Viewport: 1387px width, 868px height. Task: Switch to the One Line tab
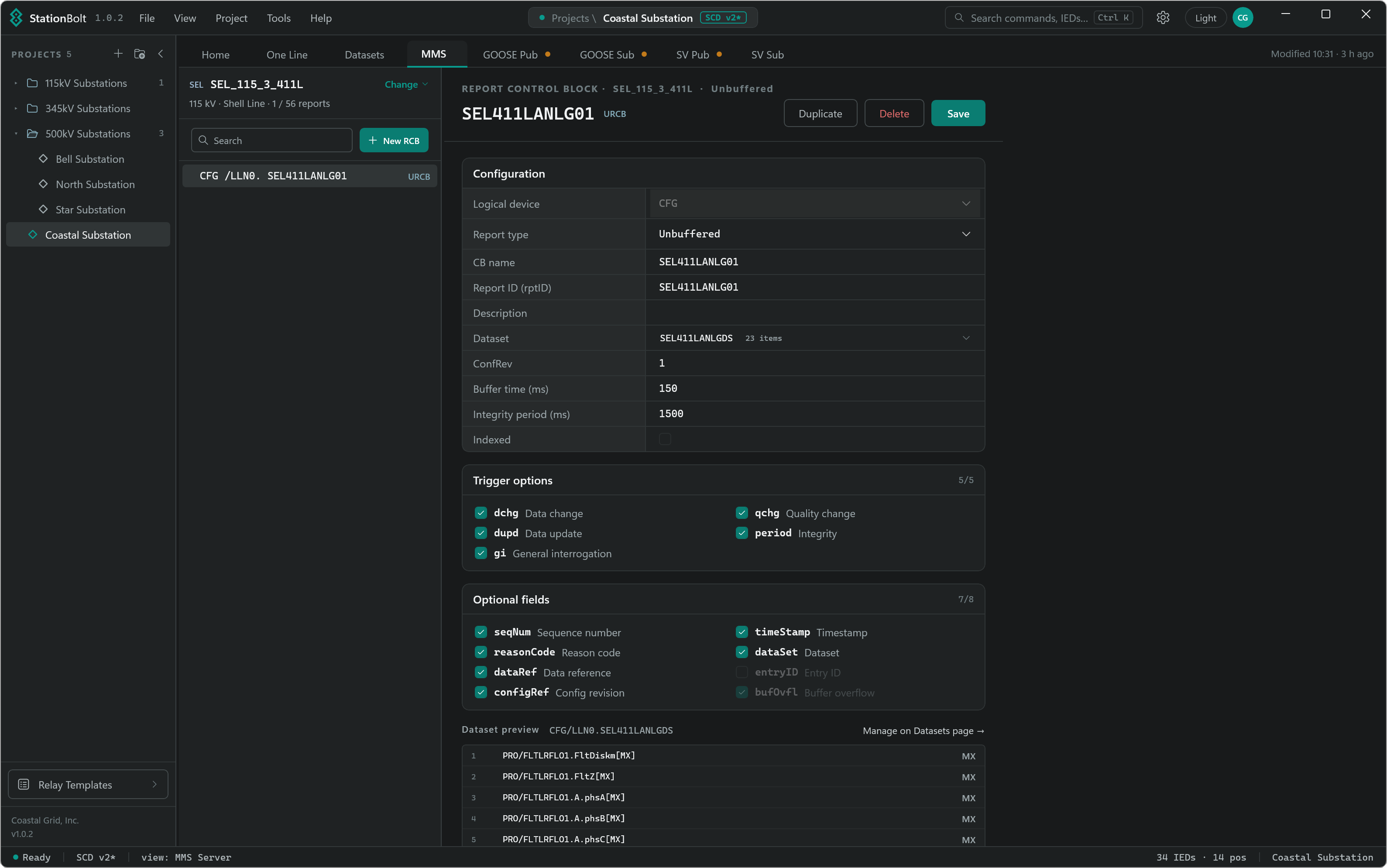tap(287, 55)
